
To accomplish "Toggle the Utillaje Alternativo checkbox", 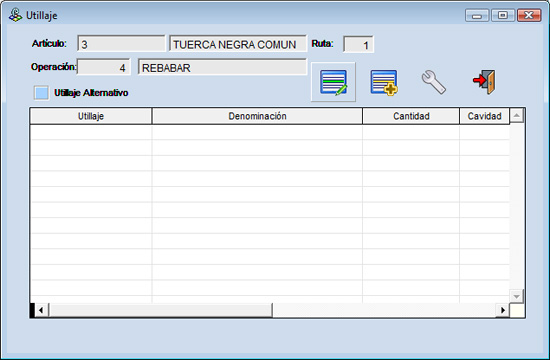I will pyautogui.click(x=41, y=93).
